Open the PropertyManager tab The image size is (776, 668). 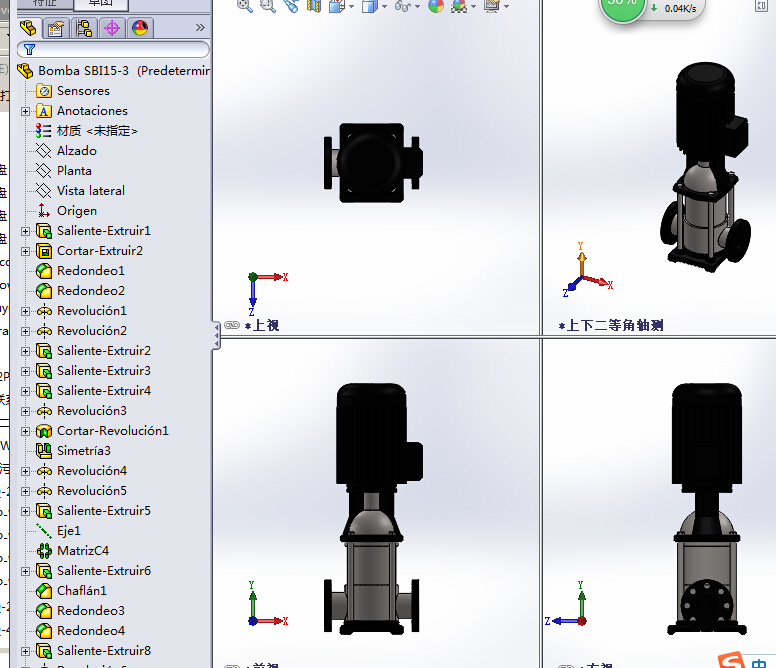pos(56,28)
